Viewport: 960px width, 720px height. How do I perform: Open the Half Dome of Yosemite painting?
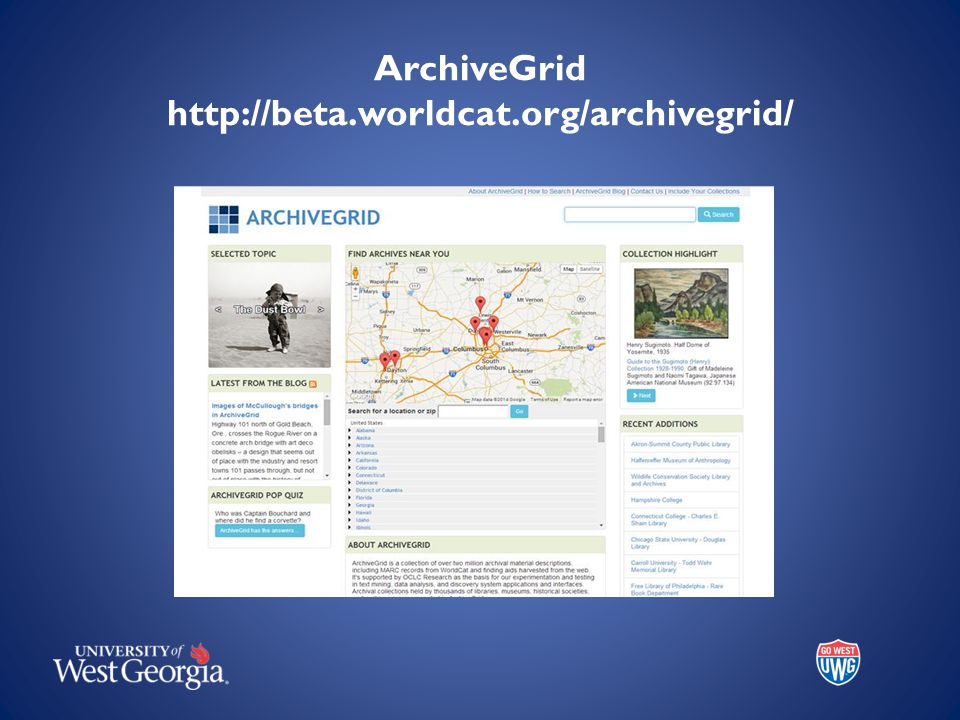tap(681, 303)
